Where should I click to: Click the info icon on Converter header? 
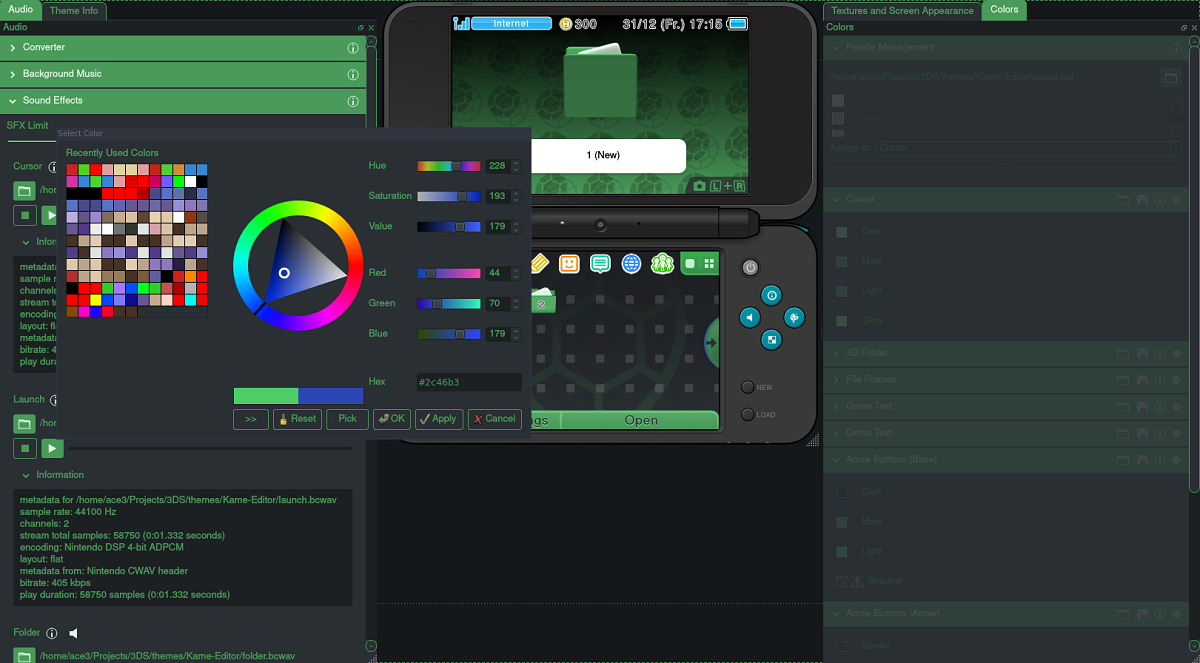click(x=353, y=47)
